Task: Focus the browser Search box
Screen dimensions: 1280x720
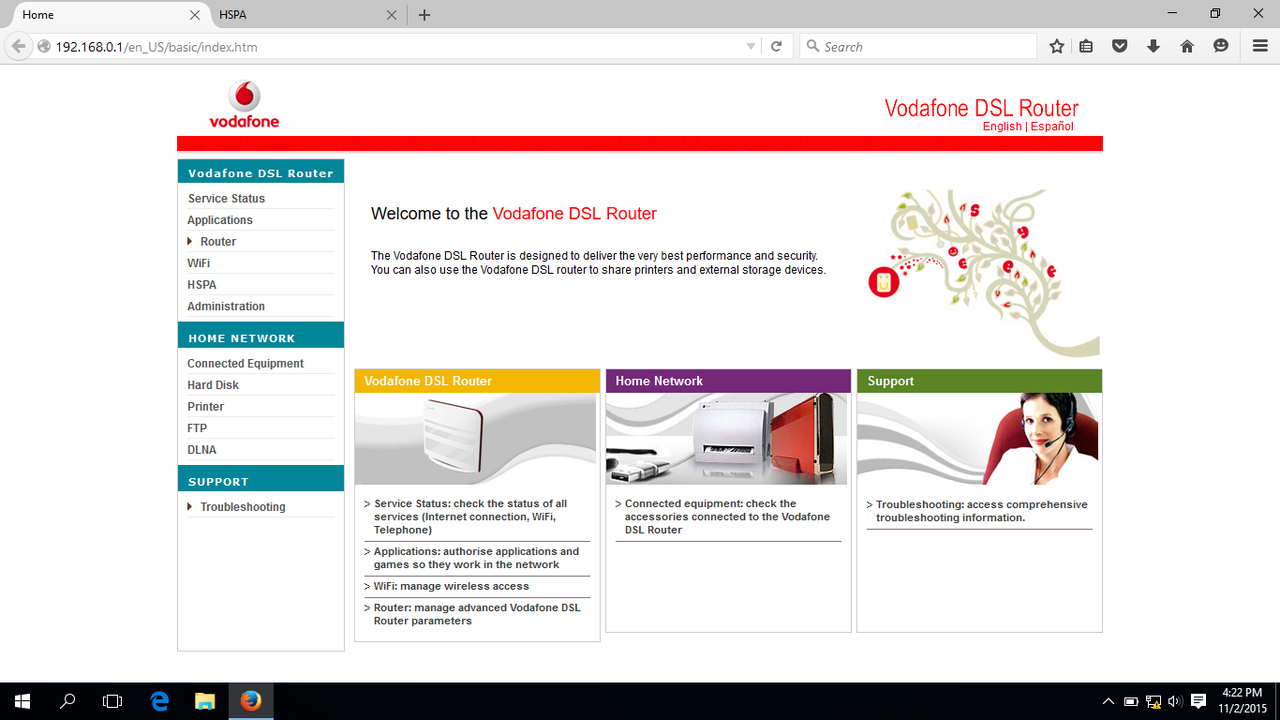Action: [918, 46]
